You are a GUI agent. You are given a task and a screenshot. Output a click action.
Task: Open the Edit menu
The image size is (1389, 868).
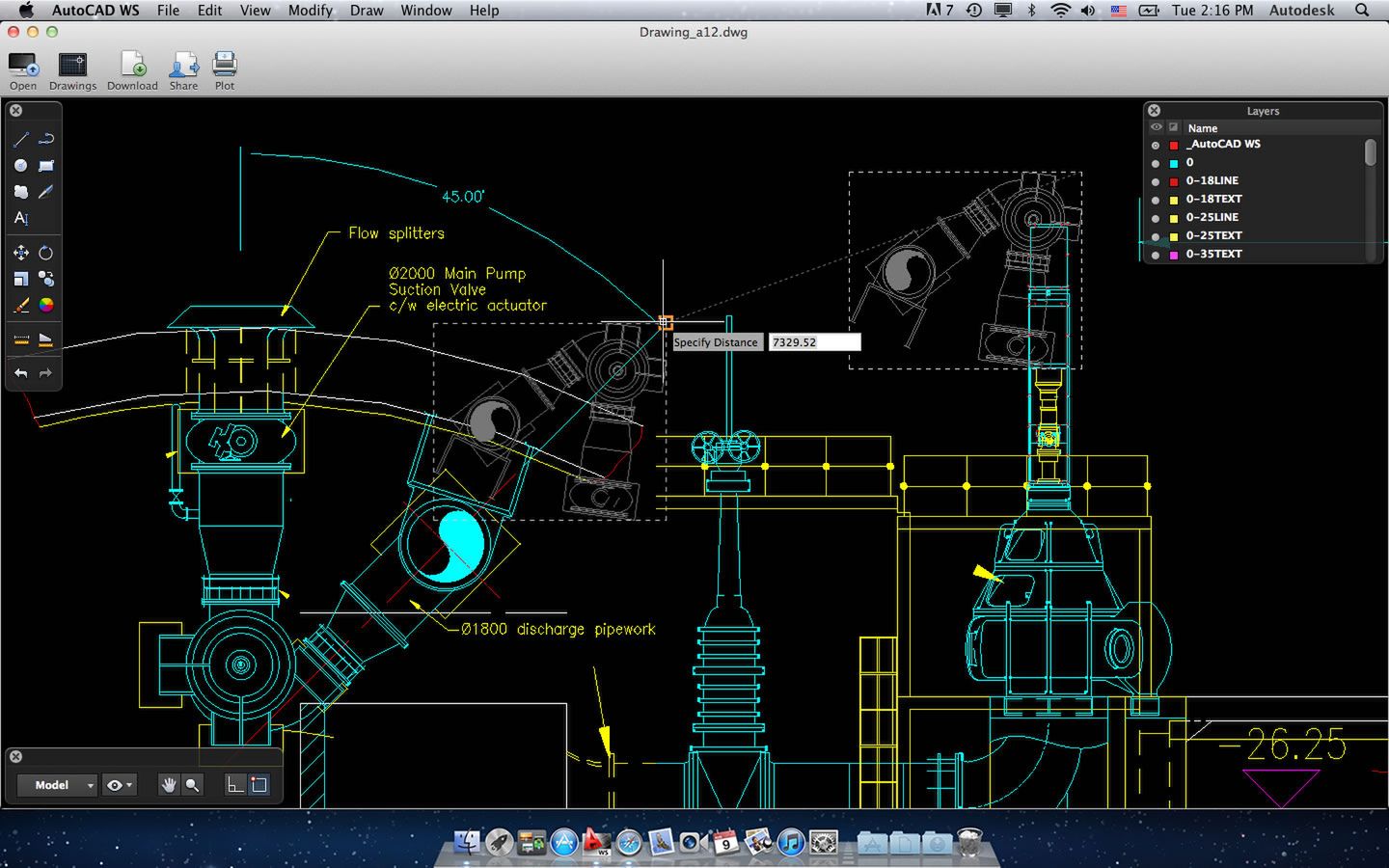[209, 11]
